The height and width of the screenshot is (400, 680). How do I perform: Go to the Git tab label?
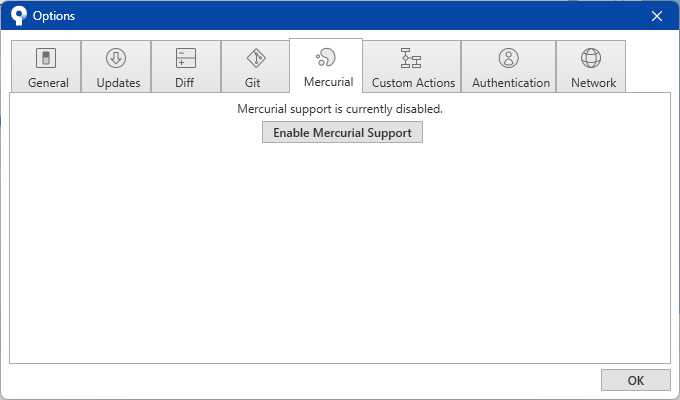253,83
